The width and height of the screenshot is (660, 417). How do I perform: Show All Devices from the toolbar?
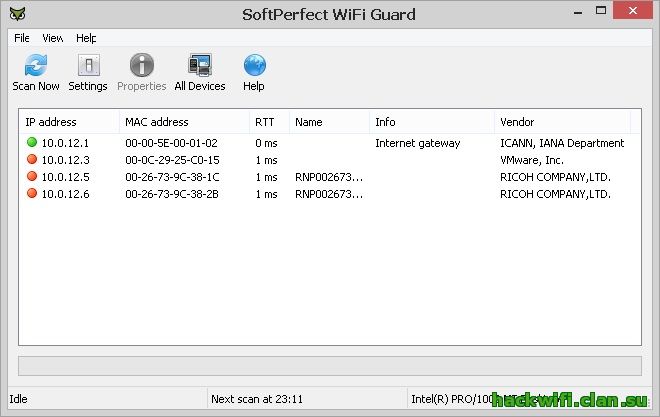click(x=200, y=72)
